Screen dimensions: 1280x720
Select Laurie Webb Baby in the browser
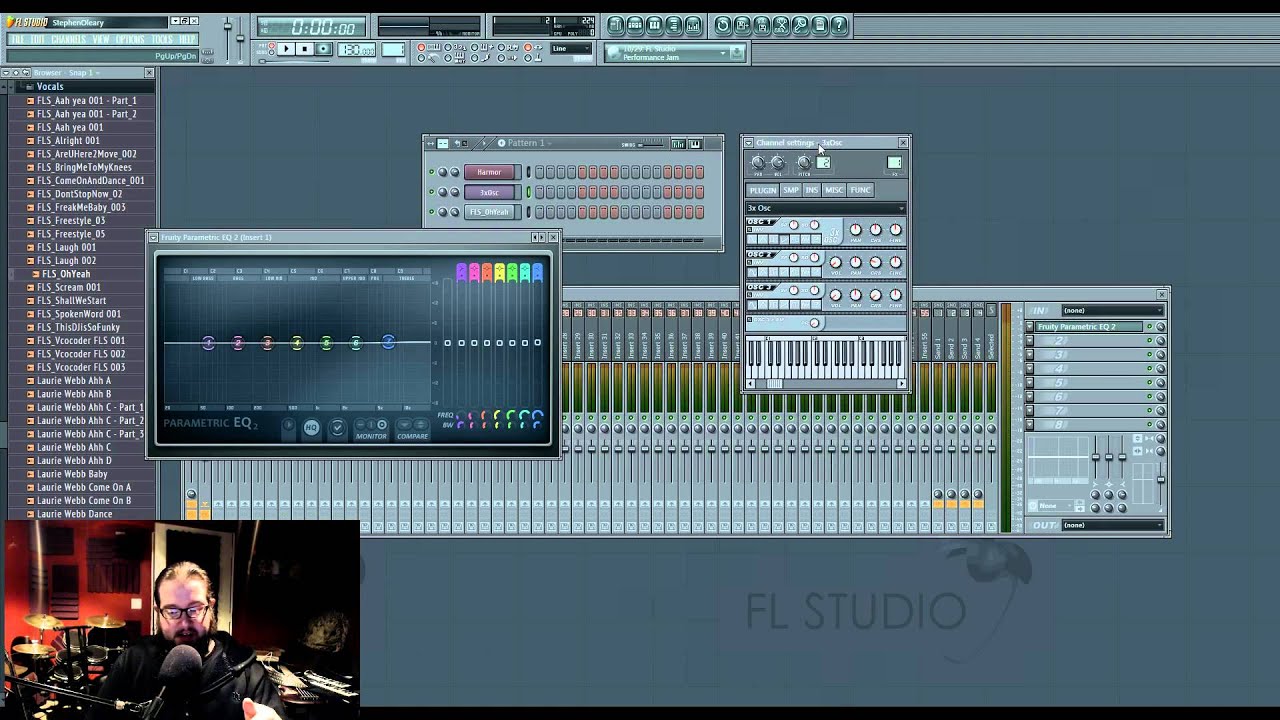point(72,474)
